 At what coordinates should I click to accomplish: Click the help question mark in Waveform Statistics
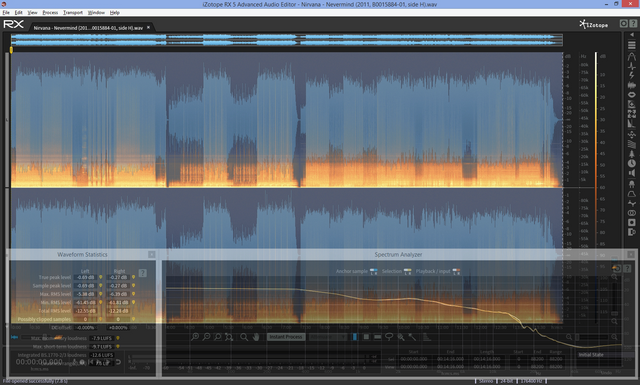pyautogui.click(x=142, y=273)
